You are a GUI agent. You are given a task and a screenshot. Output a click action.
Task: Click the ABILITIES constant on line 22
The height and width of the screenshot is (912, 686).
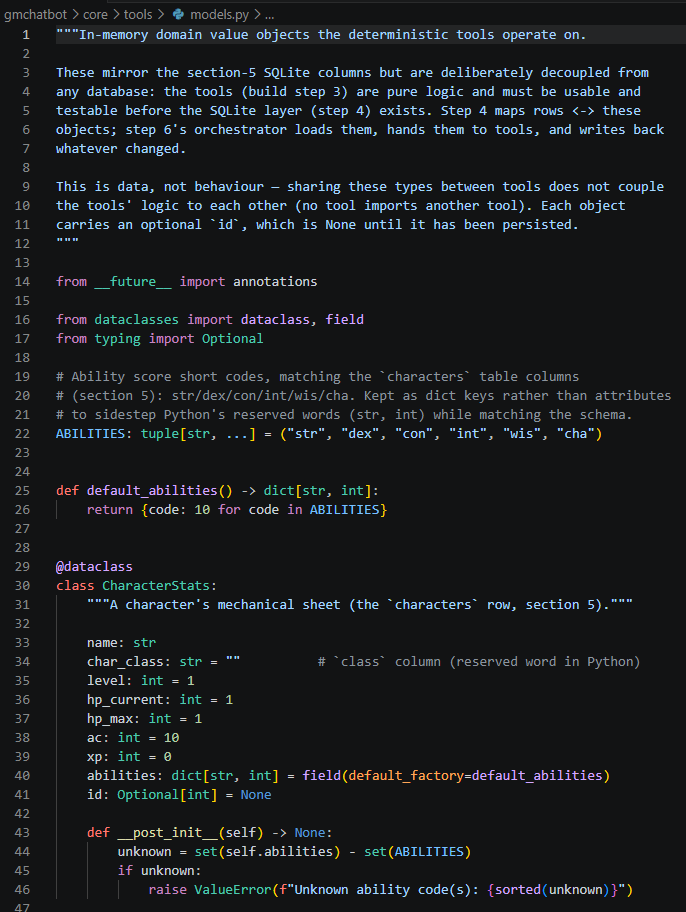click(90, 434)
